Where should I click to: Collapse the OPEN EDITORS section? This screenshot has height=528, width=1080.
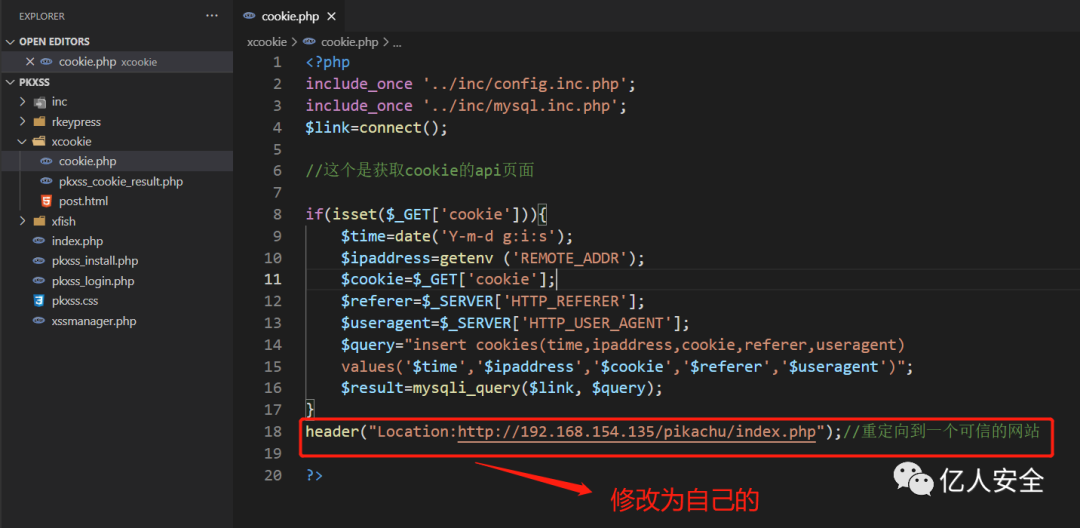(x=10, y=41)
